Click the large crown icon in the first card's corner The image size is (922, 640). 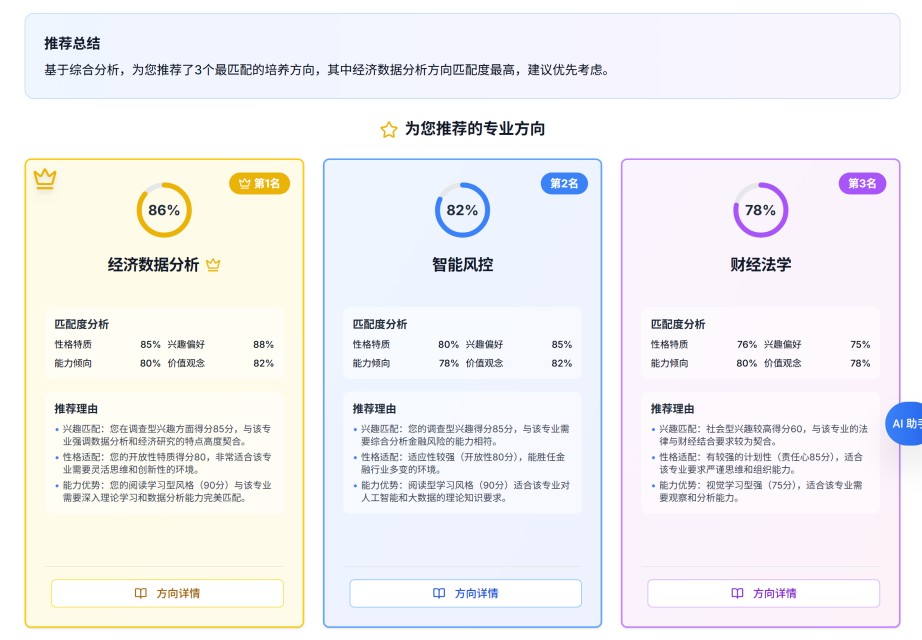(45, 179)
